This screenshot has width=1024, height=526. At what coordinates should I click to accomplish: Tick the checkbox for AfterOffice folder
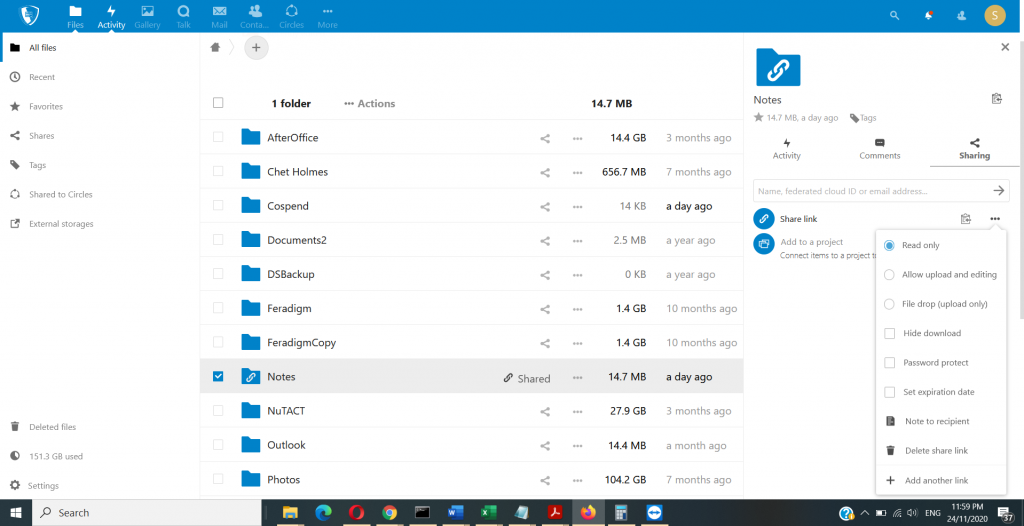coord(218,137)
